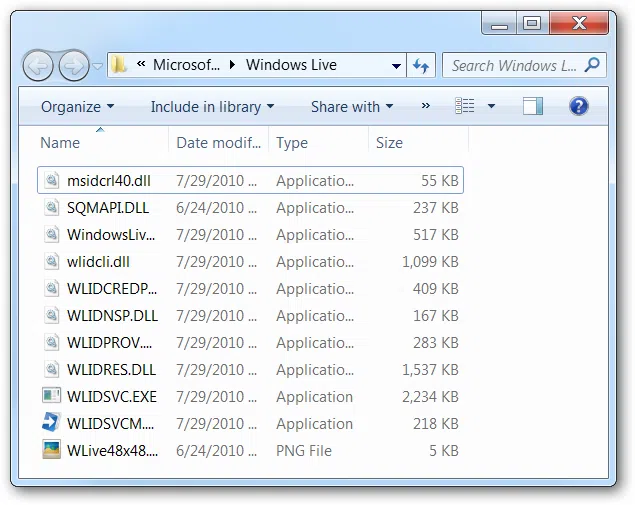
Task: Toggle the preview pane button
Action: 533,106
